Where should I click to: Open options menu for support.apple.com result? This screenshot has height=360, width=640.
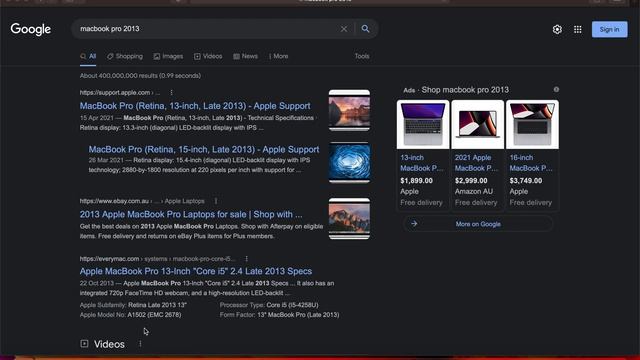pyautogui.click(x=171, y=93)
